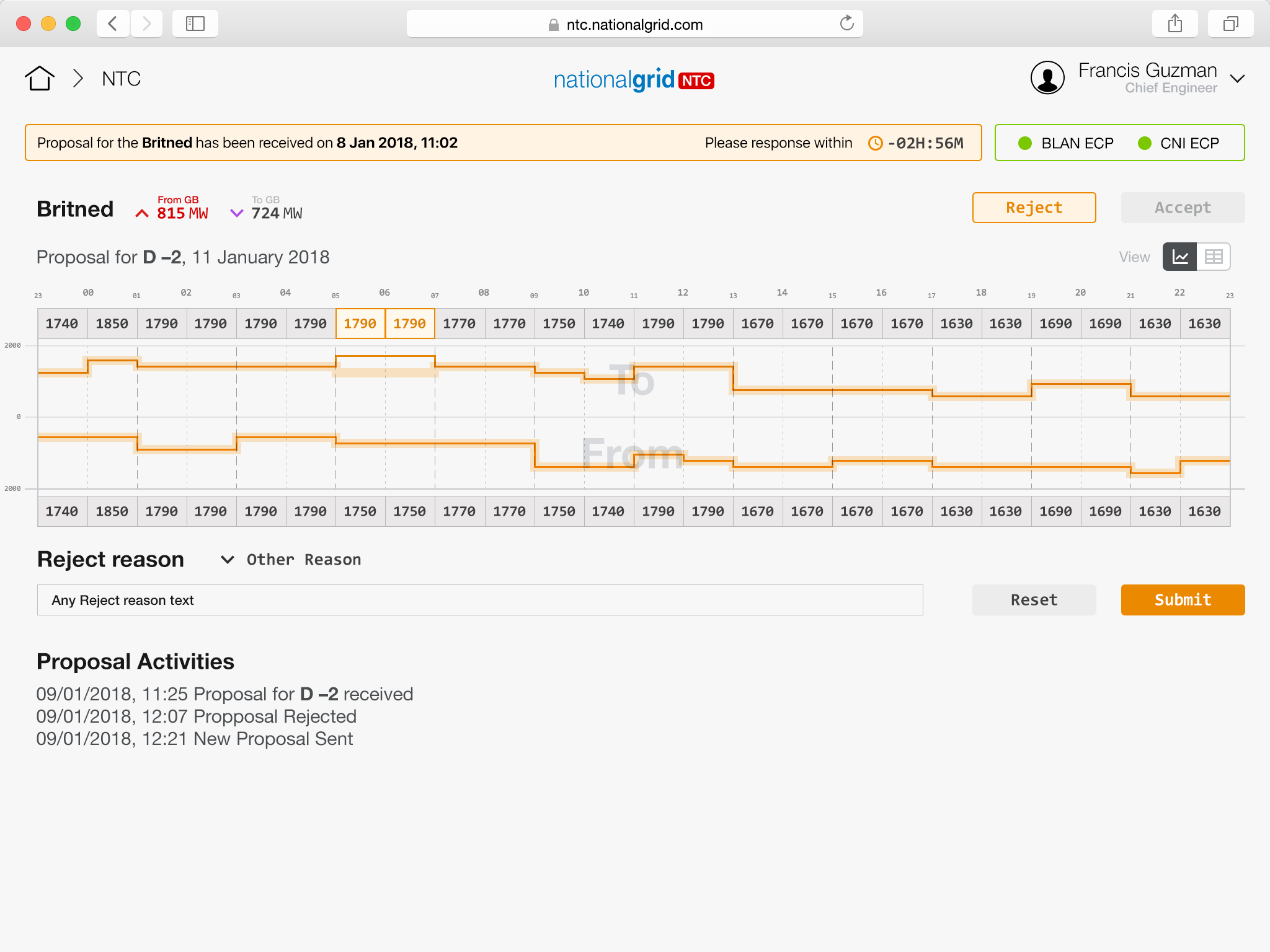Screen dimensions: 1270x952
Task: Open the Francis Guzman account dropdown
Action: click(1237, 79)
